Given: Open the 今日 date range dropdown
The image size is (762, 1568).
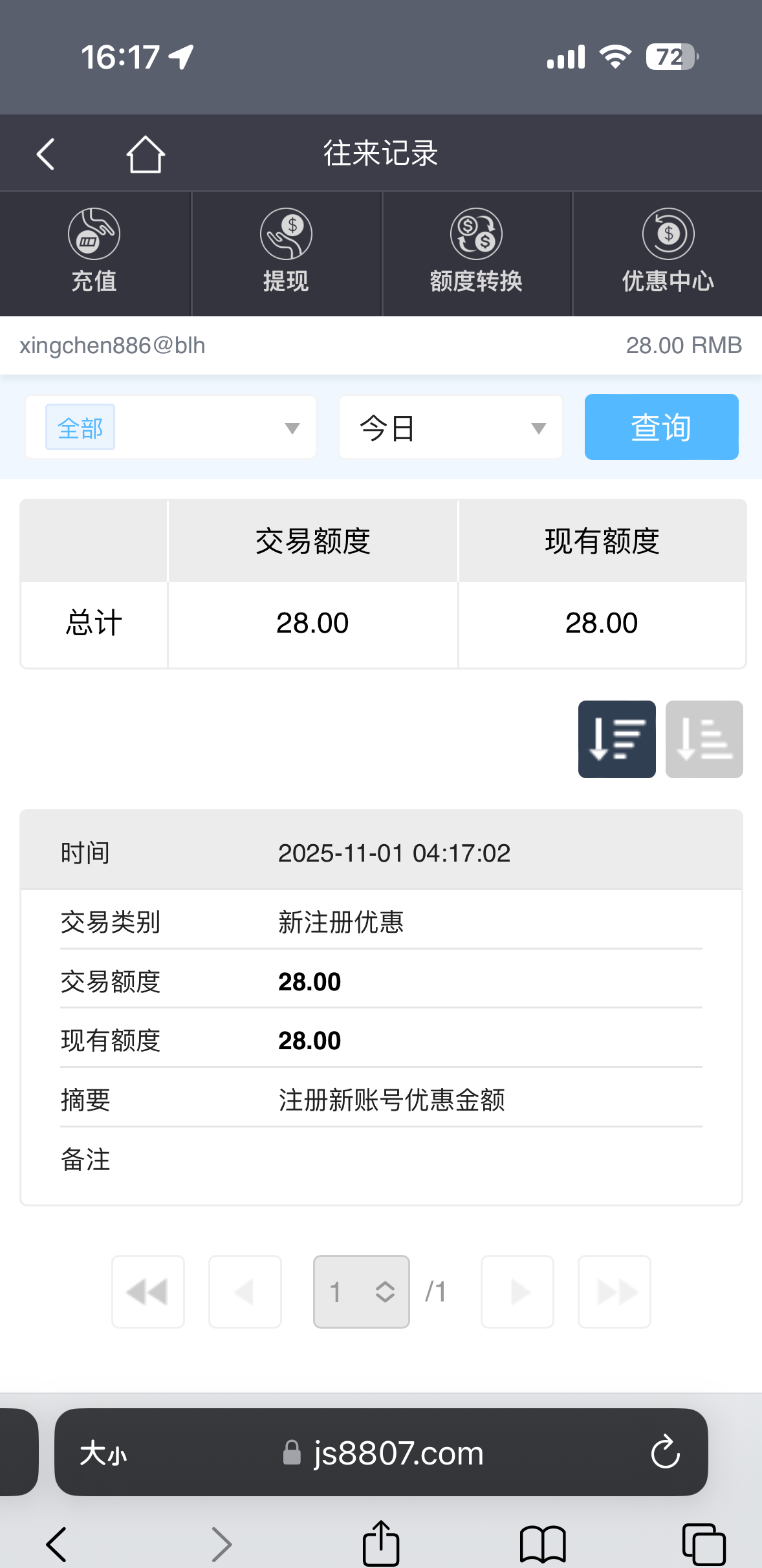Looking at the screenshot, I should coord(450,427).
